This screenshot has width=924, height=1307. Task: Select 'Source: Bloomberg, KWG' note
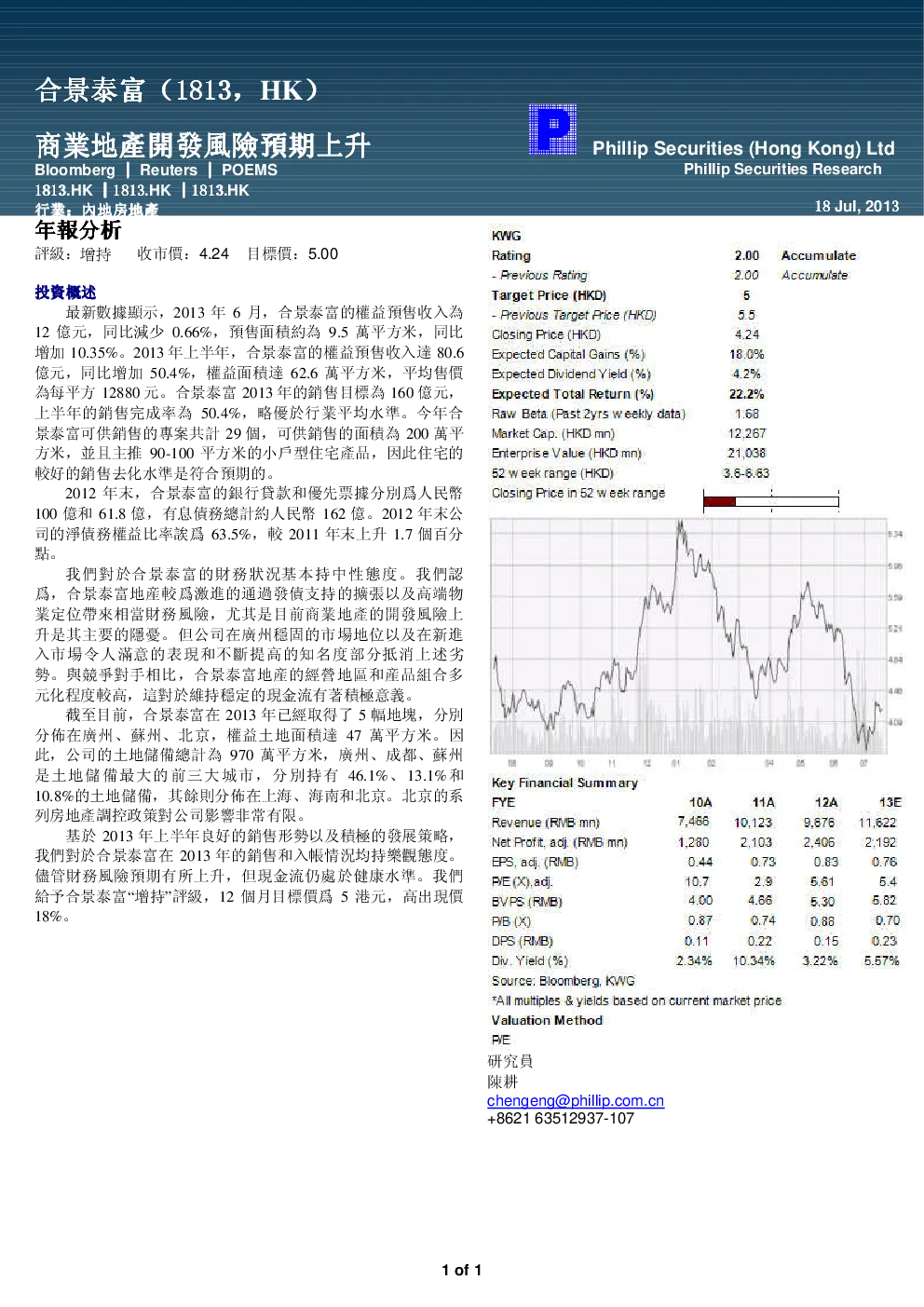click(x=564, y=981)
